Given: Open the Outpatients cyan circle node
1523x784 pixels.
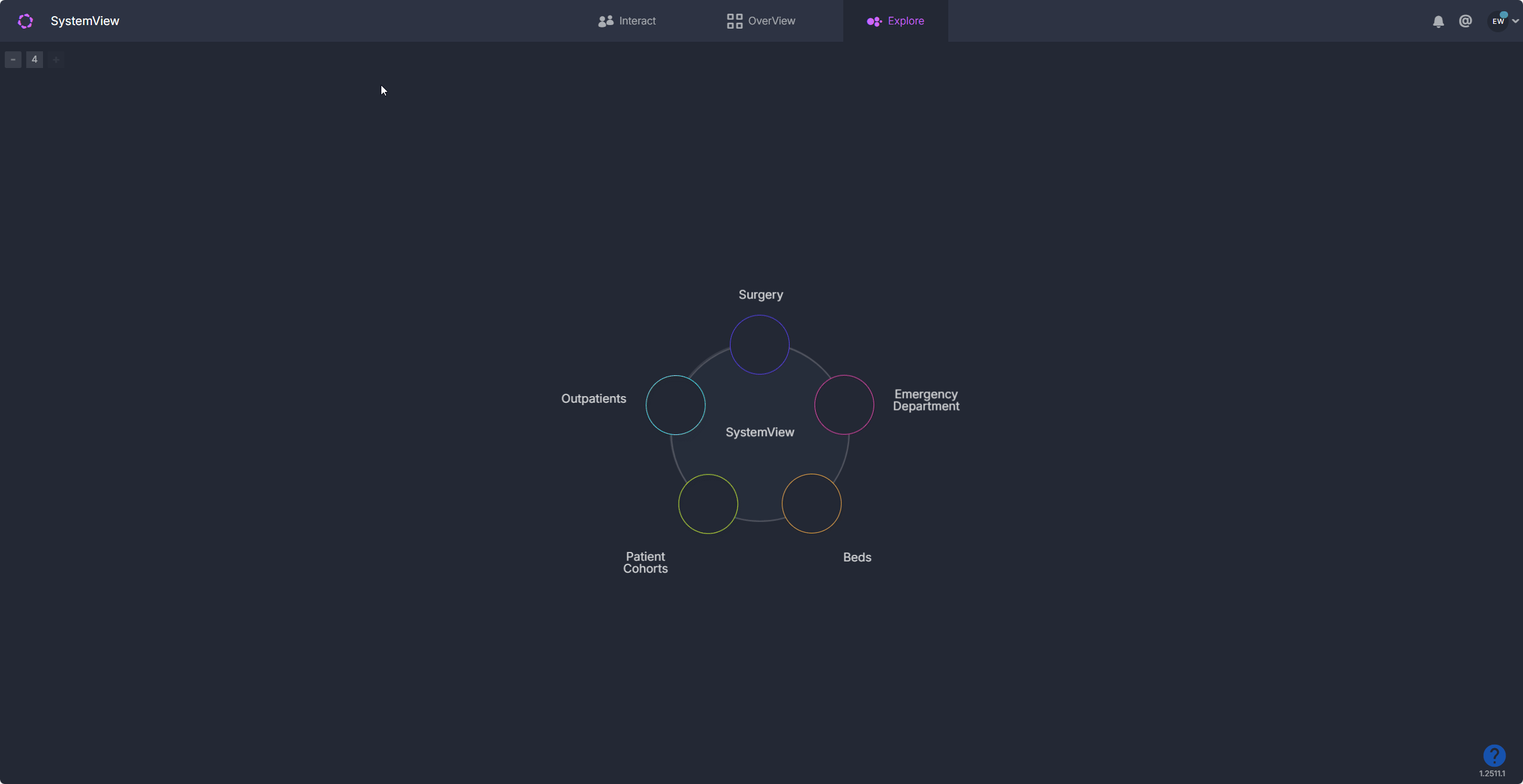Looking at the screenshot, I should pos(676,405).
